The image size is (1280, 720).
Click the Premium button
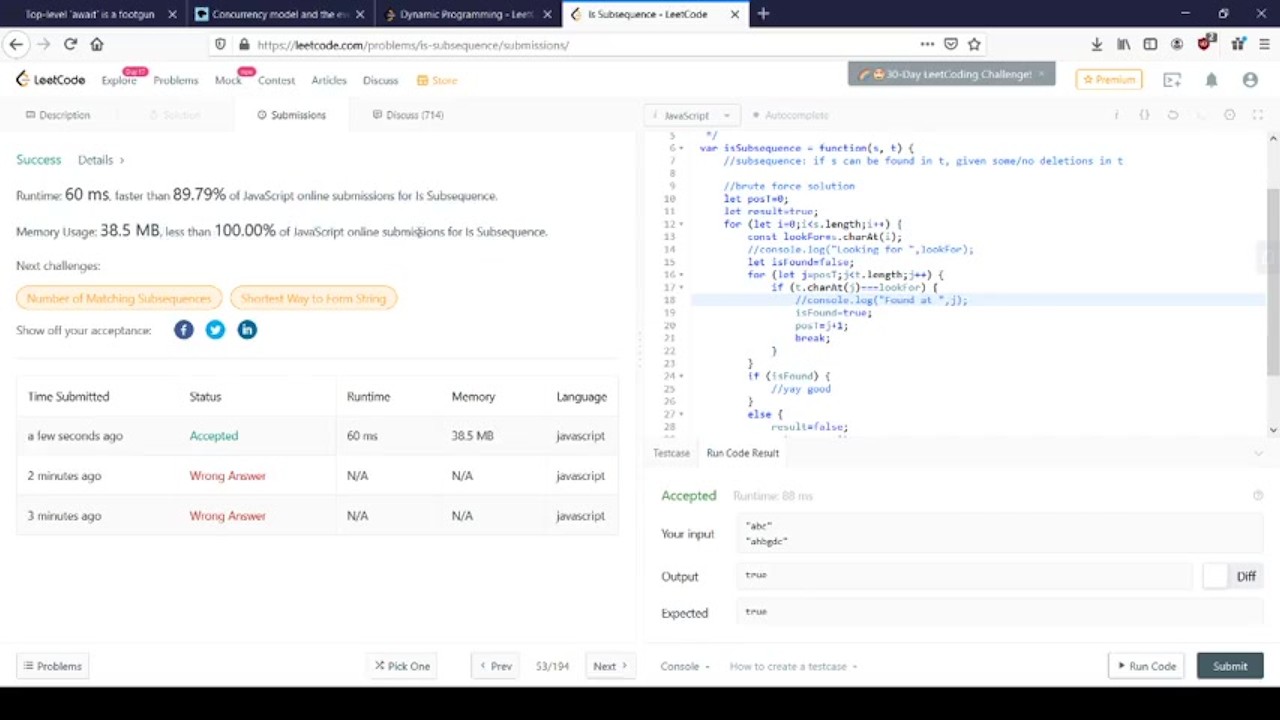pos(1109,80)
